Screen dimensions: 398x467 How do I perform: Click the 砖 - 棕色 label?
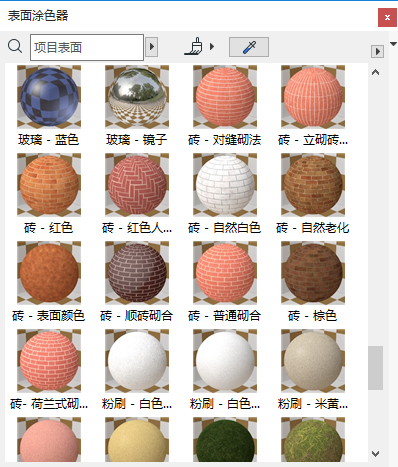tap(313, 316)
